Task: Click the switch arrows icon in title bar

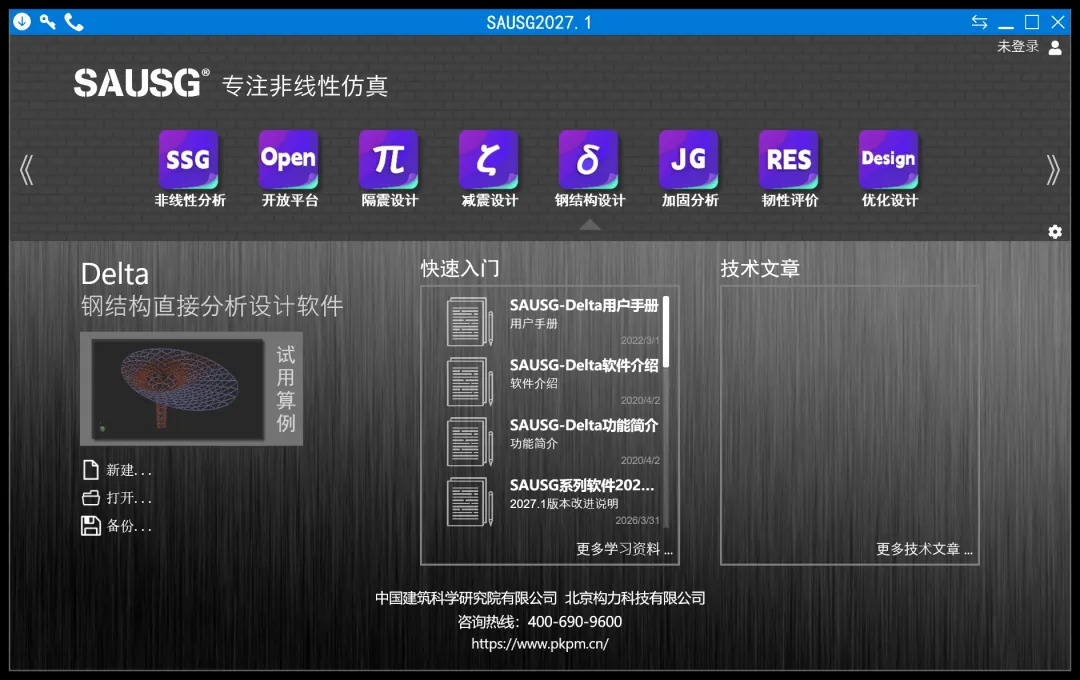Action: coord(979,22)
